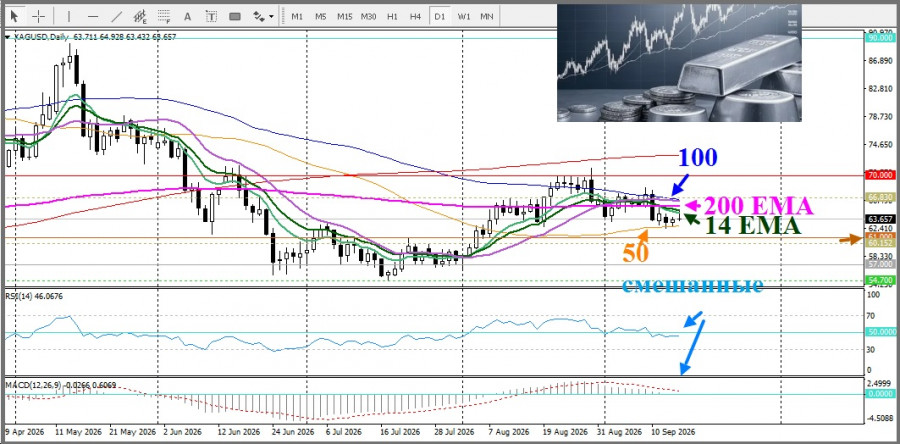Click the 74.650 price scale value

click(x=880, y=145)
